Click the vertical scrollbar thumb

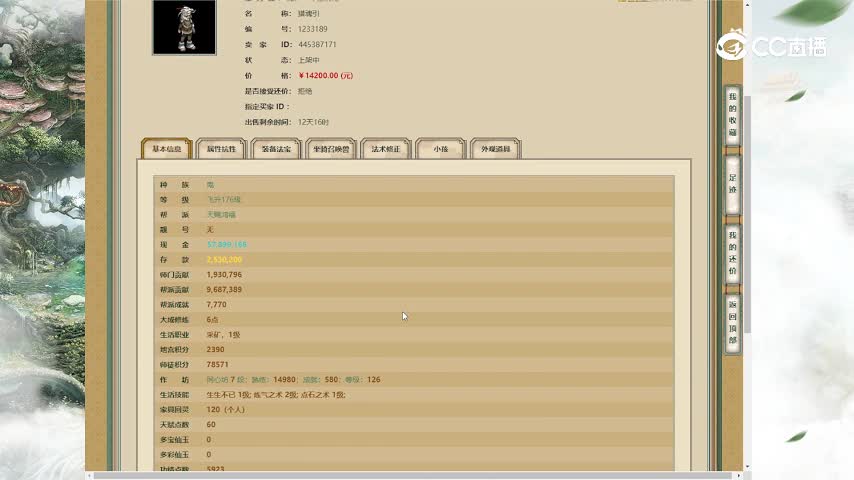[747, 214]
